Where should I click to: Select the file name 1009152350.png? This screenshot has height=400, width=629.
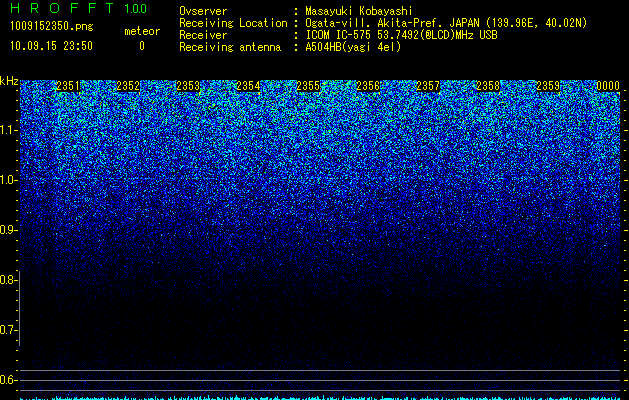[52, 26]
